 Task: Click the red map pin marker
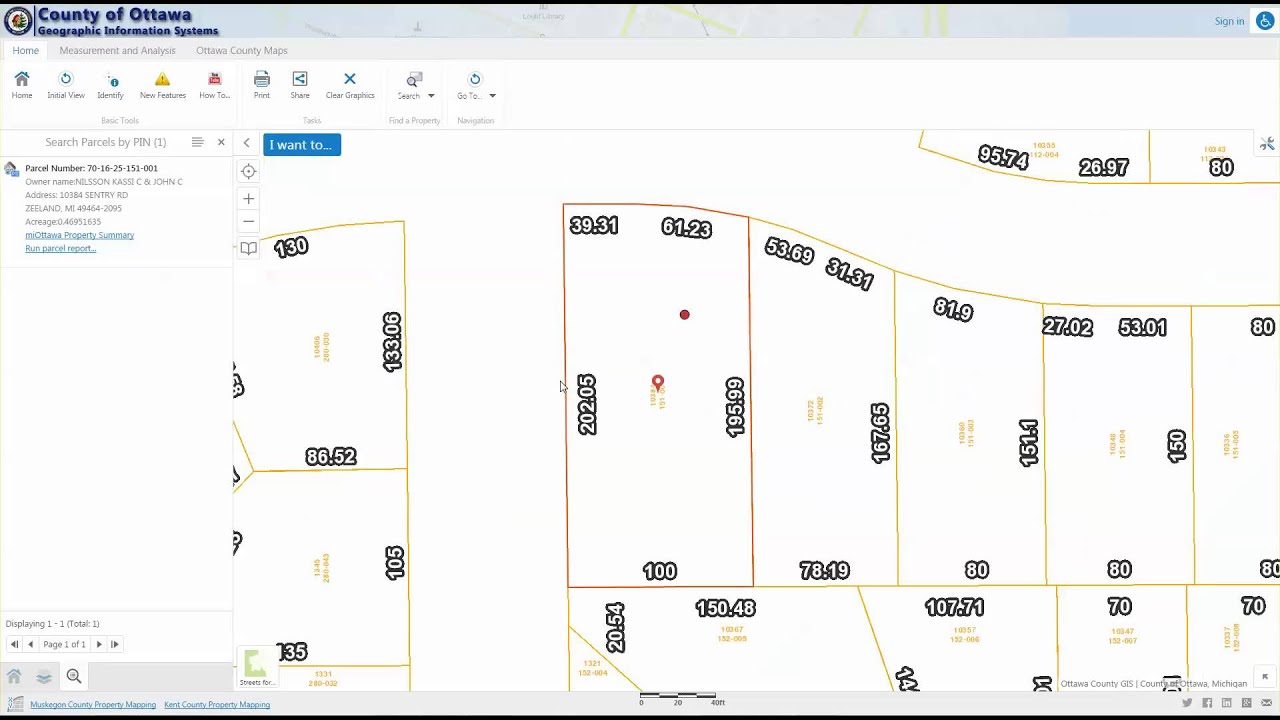pos(657,383)
